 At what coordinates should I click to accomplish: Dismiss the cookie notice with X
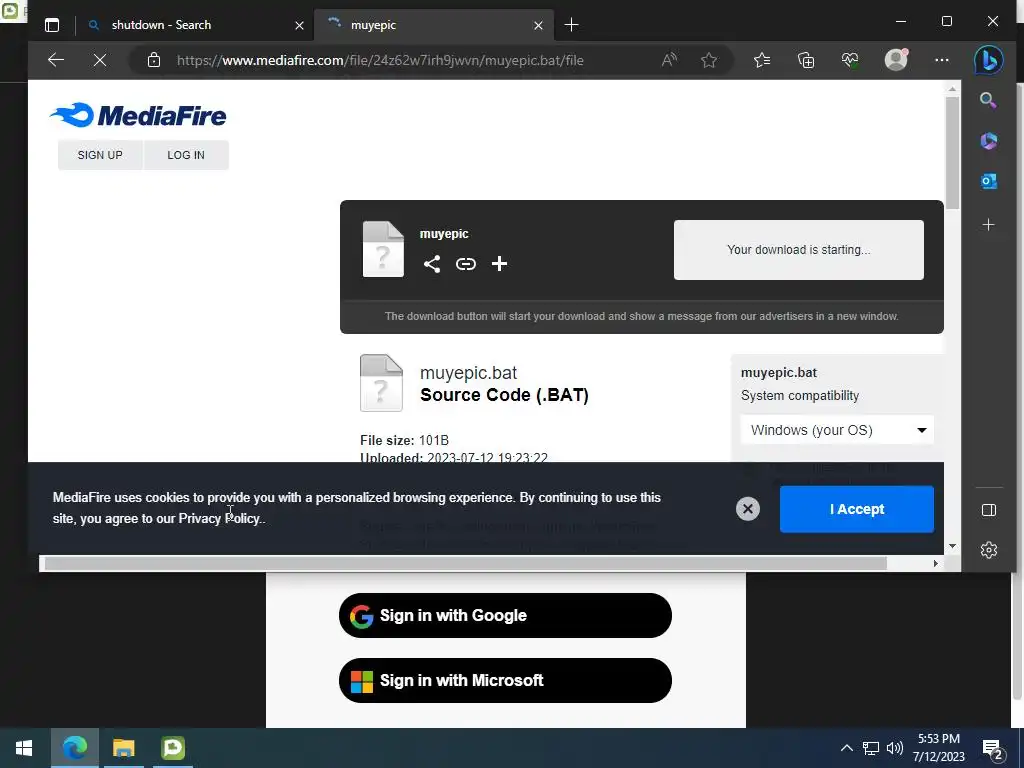click(x=748, y=509)
